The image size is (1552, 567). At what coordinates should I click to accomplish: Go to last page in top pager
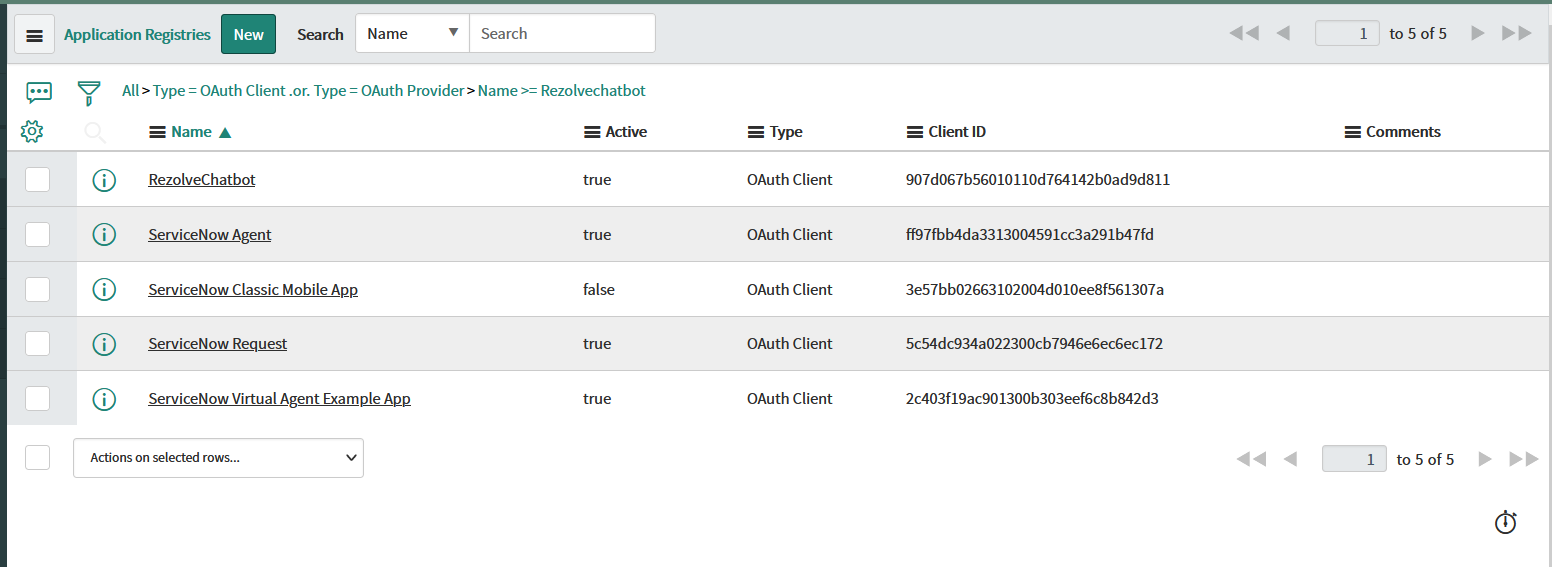1517,33
